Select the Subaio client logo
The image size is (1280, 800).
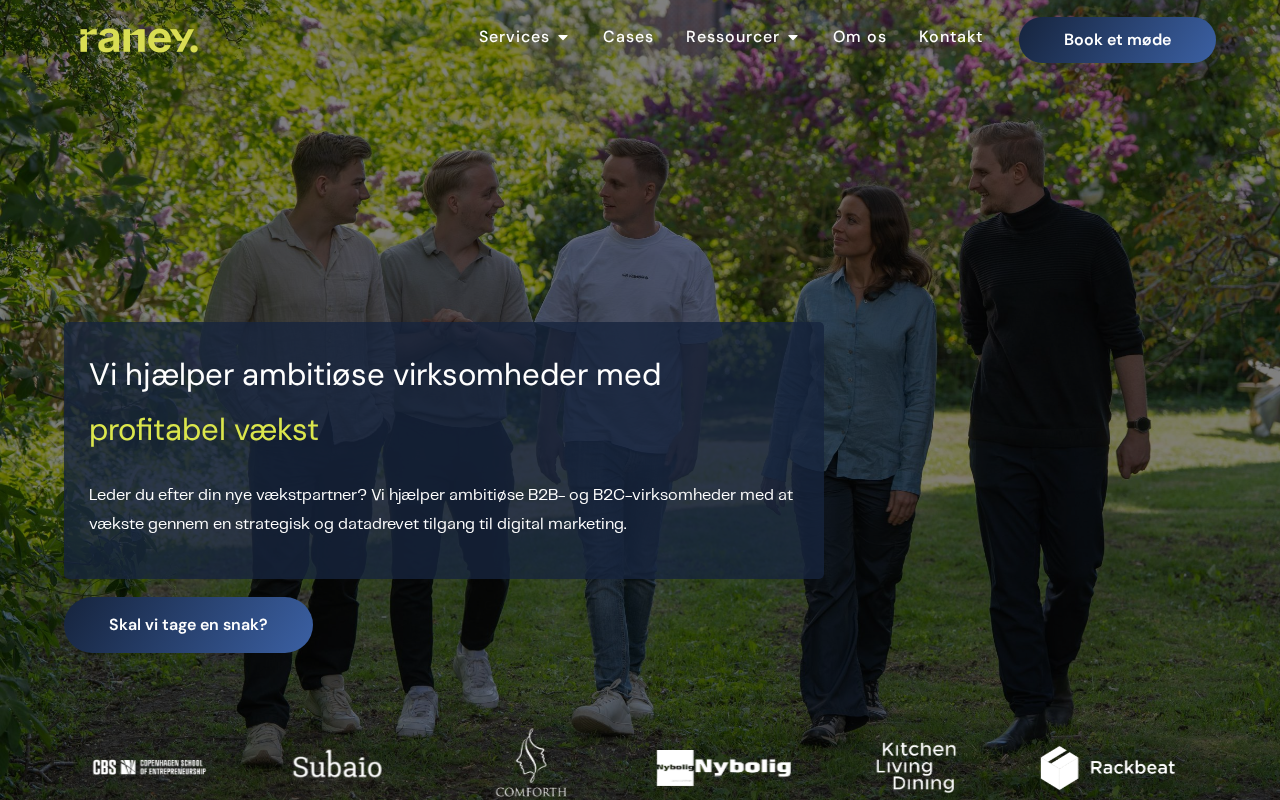coord(337,766)
